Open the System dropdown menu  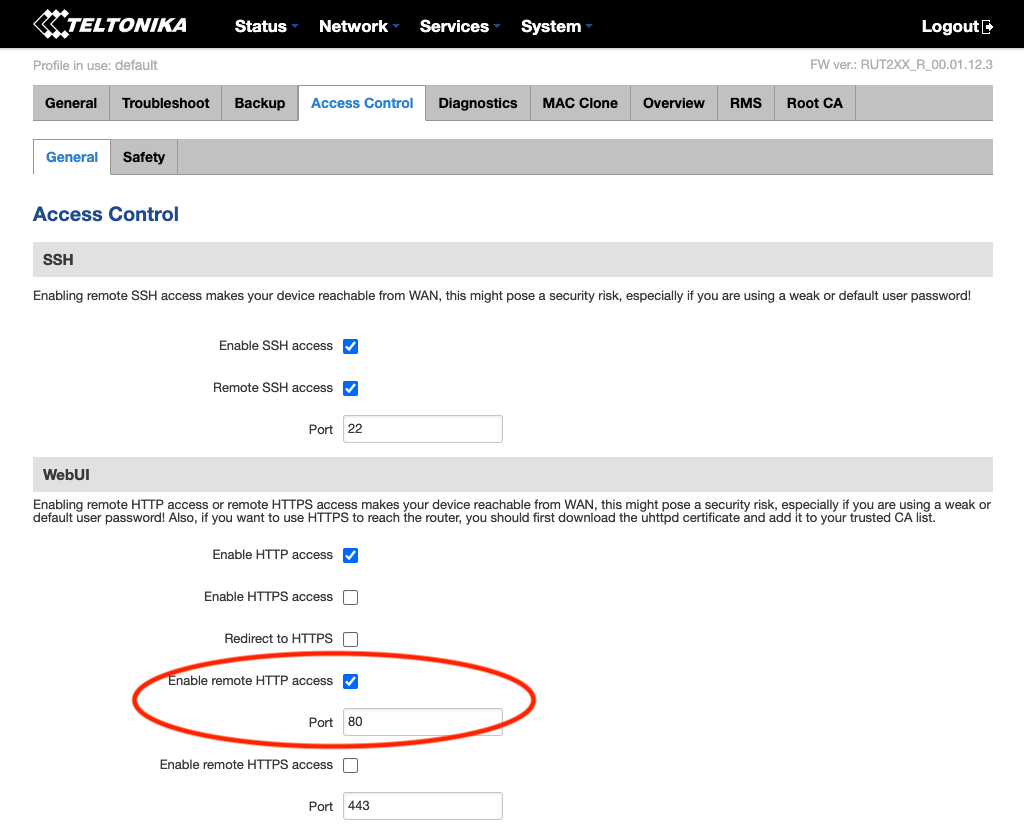pyautogui.click(x=551, y=26)
